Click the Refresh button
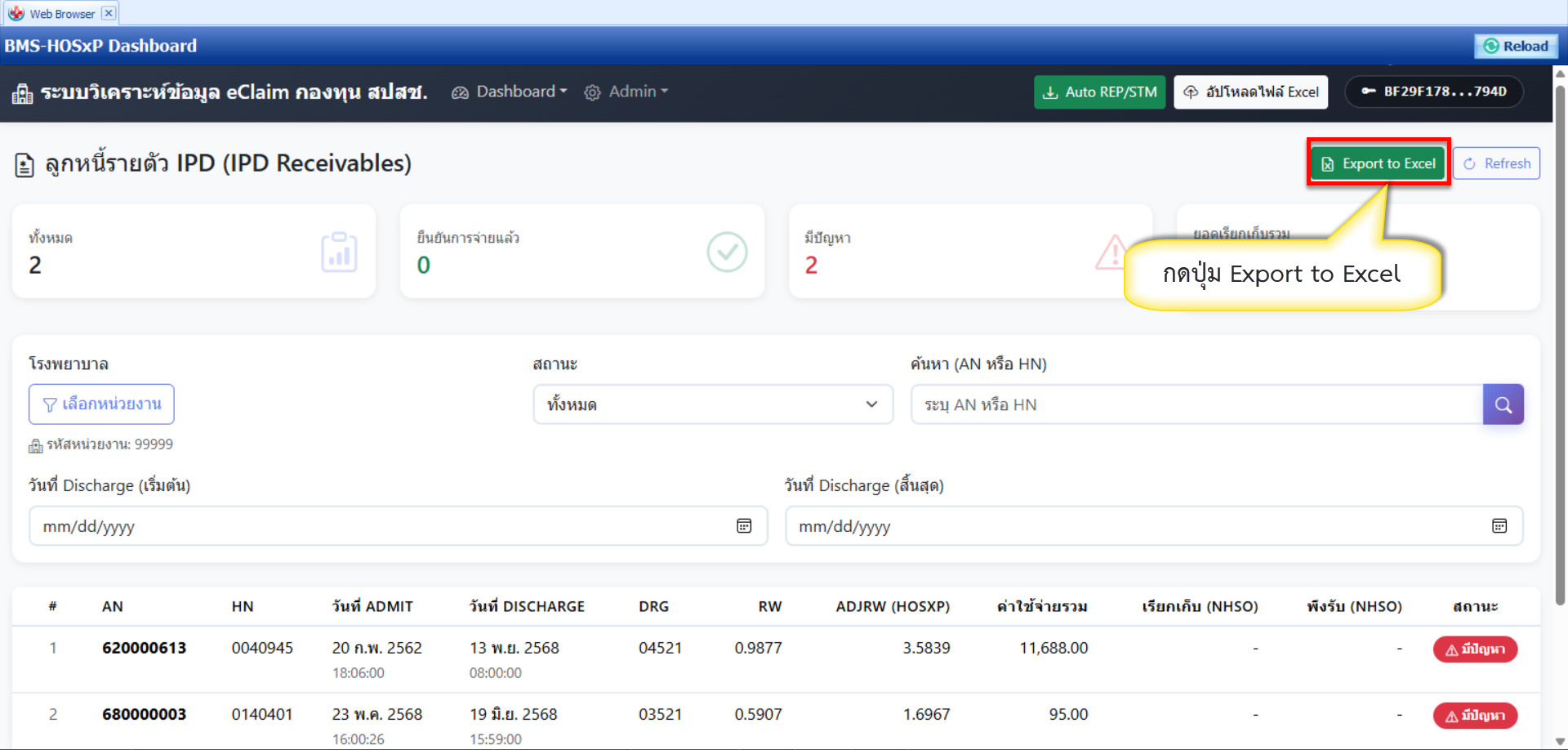The image size is (1568, 750). [1496, 163]
